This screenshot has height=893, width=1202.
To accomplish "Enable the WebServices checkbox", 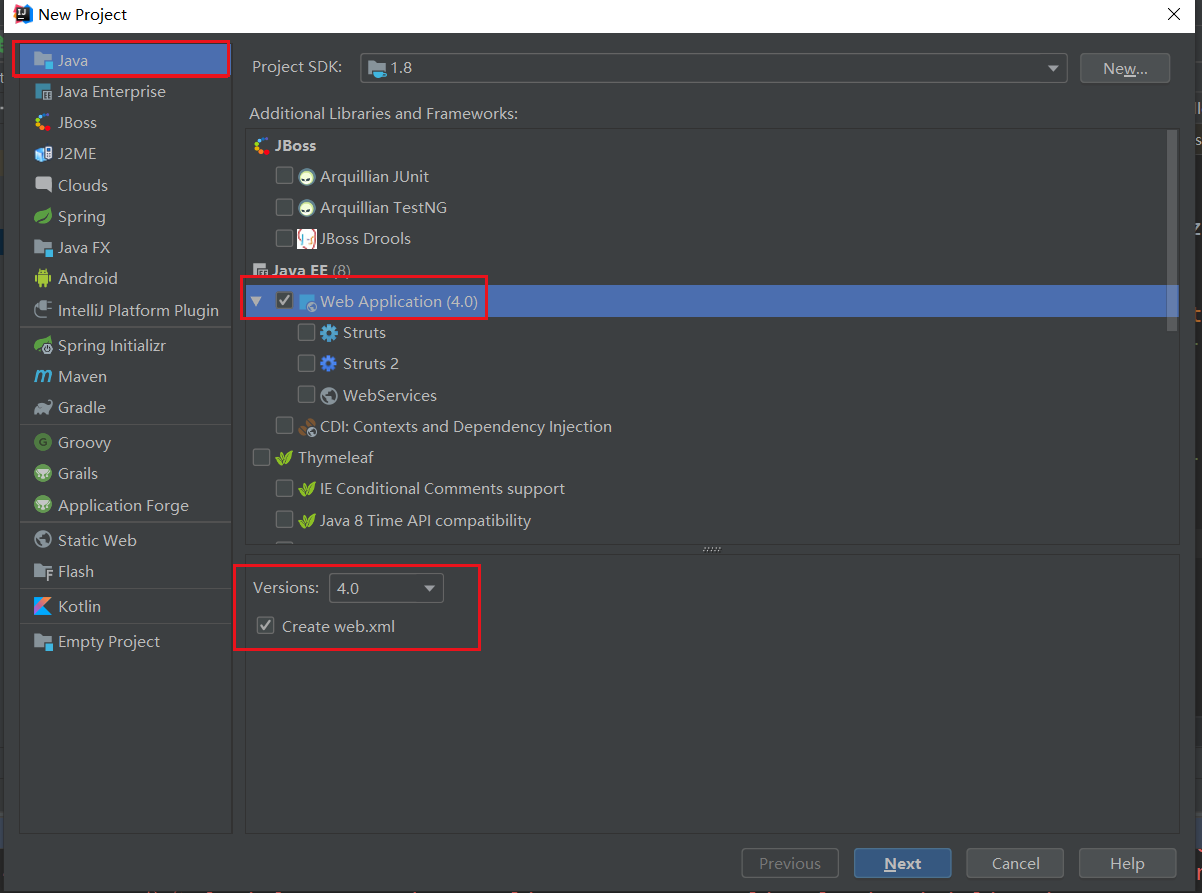I will coord(307,395).
